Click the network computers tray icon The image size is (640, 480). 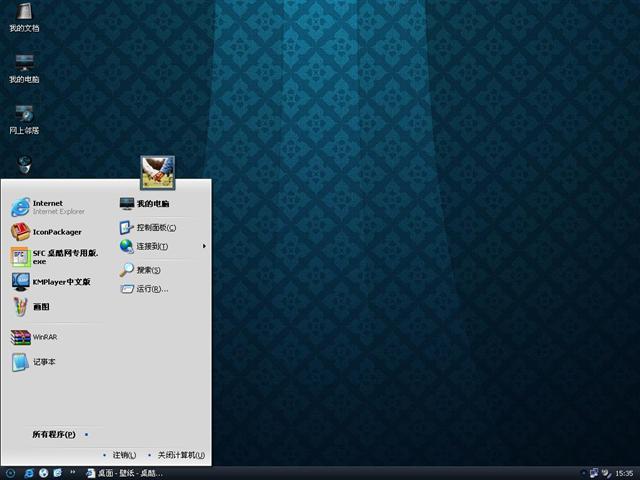click(x=594, y=473)
